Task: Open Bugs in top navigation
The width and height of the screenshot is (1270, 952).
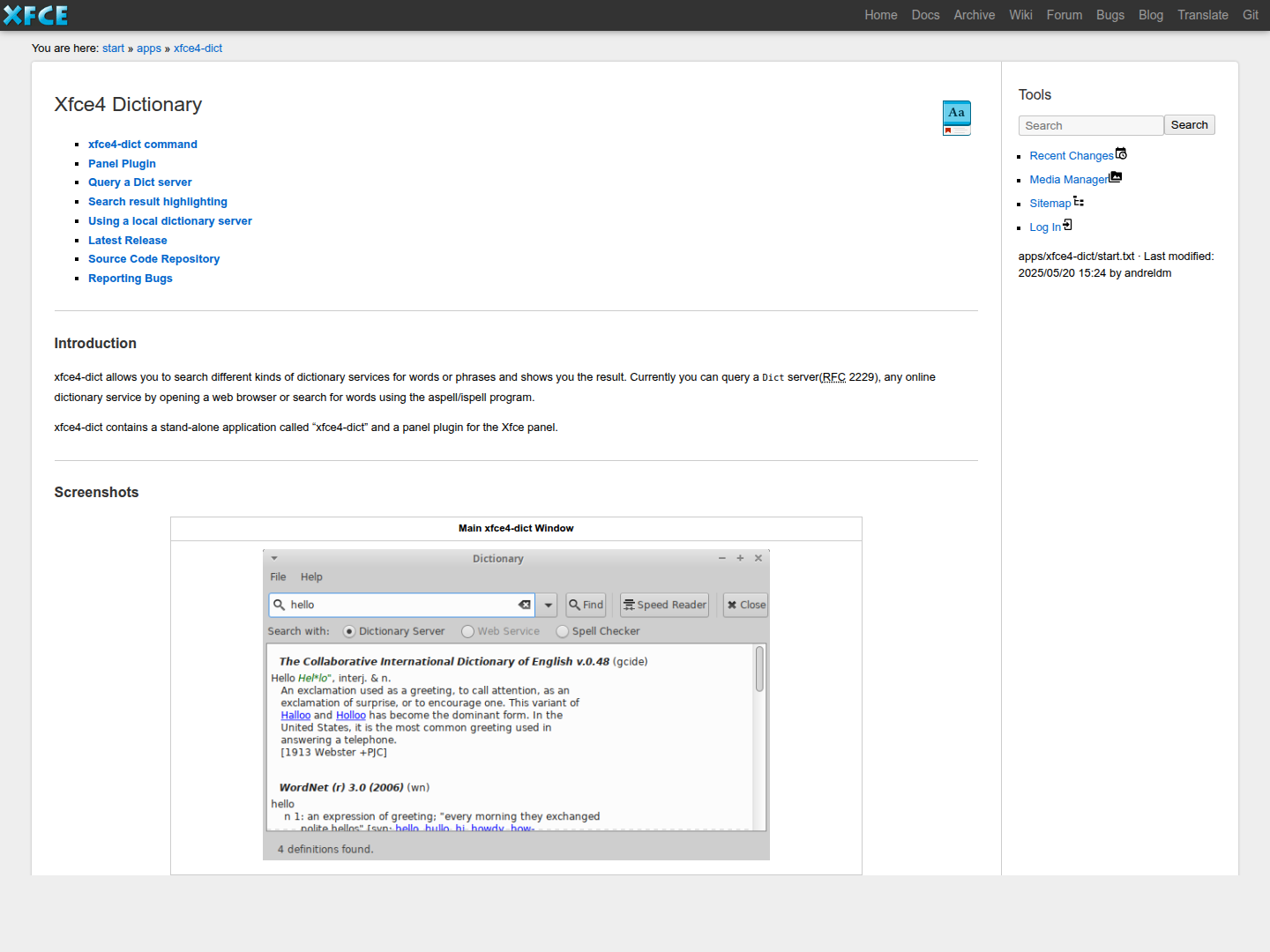Action: pyautogui.click(x=1110, y=15)
